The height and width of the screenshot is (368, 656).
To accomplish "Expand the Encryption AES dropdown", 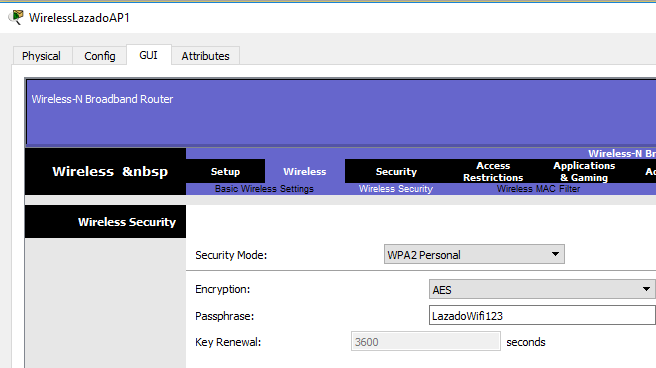I will (x=542, y=289).
